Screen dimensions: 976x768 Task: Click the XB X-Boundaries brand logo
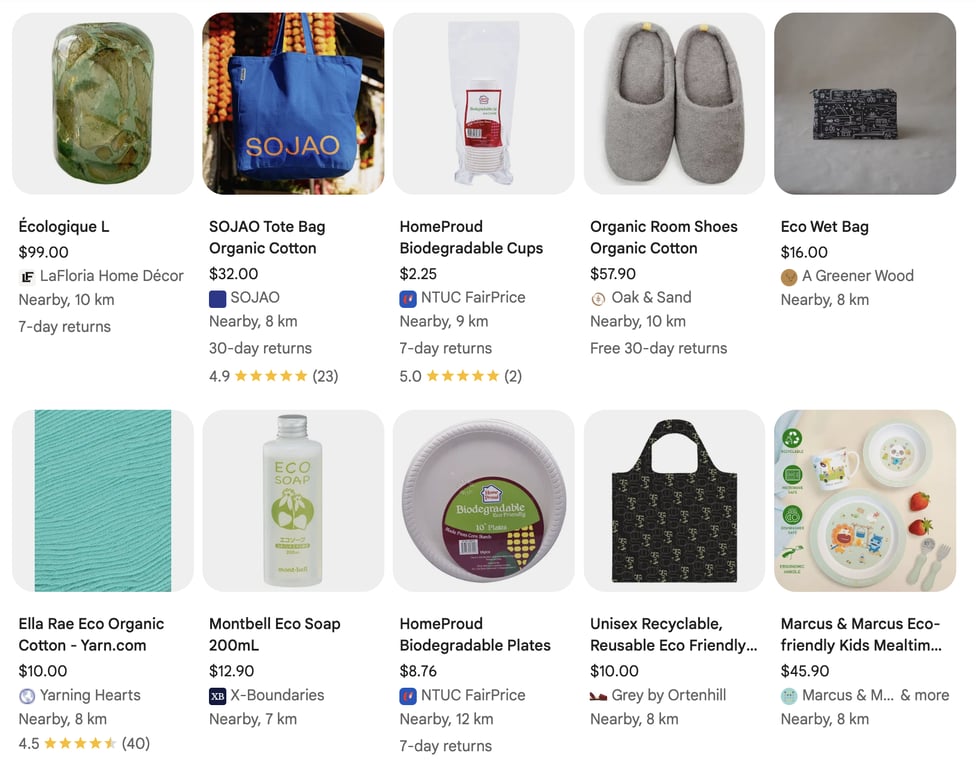click(x=216, y=695)
